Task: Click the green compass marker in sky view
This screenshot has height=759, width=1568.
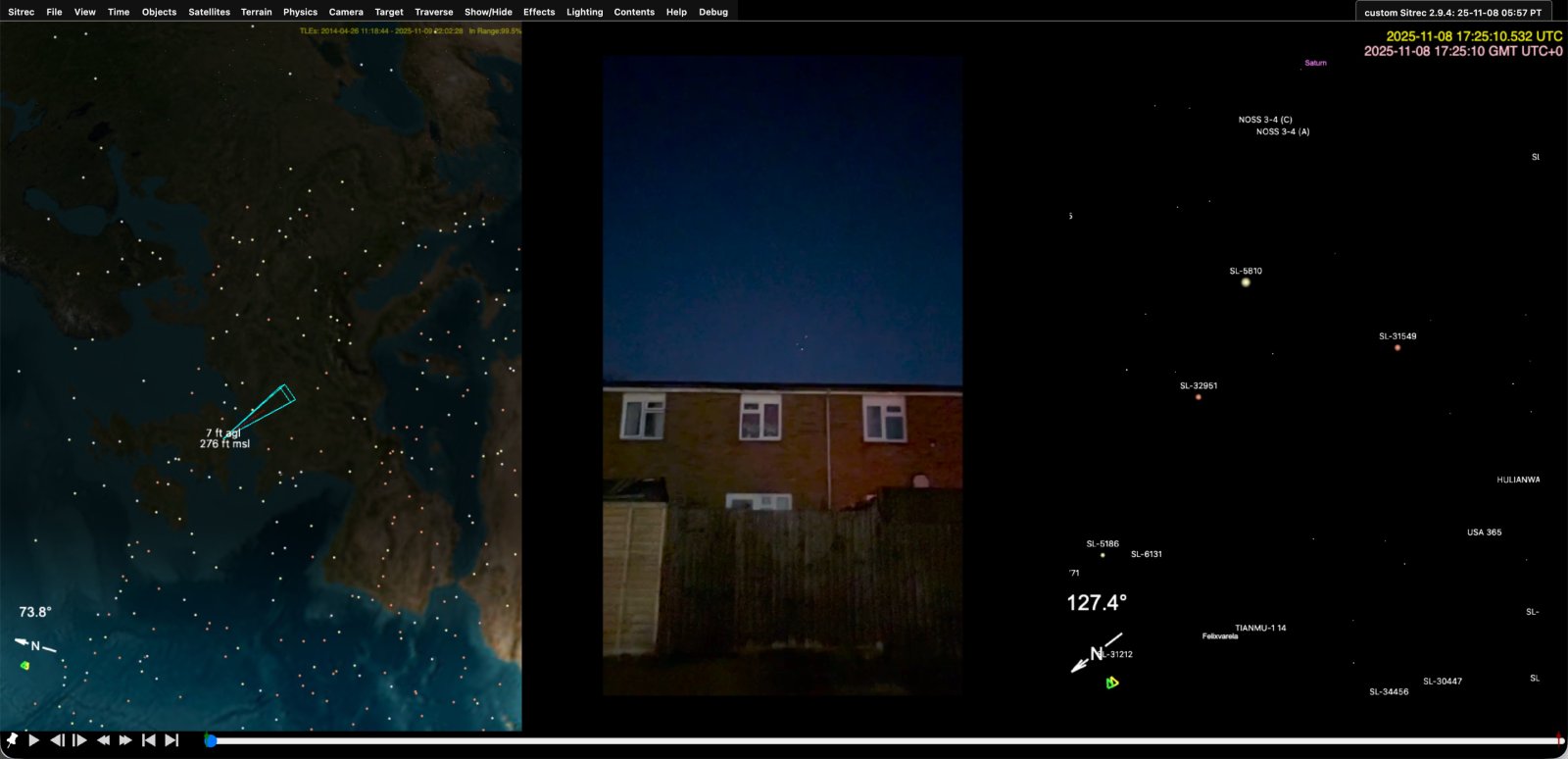Action: (1112, 683)
